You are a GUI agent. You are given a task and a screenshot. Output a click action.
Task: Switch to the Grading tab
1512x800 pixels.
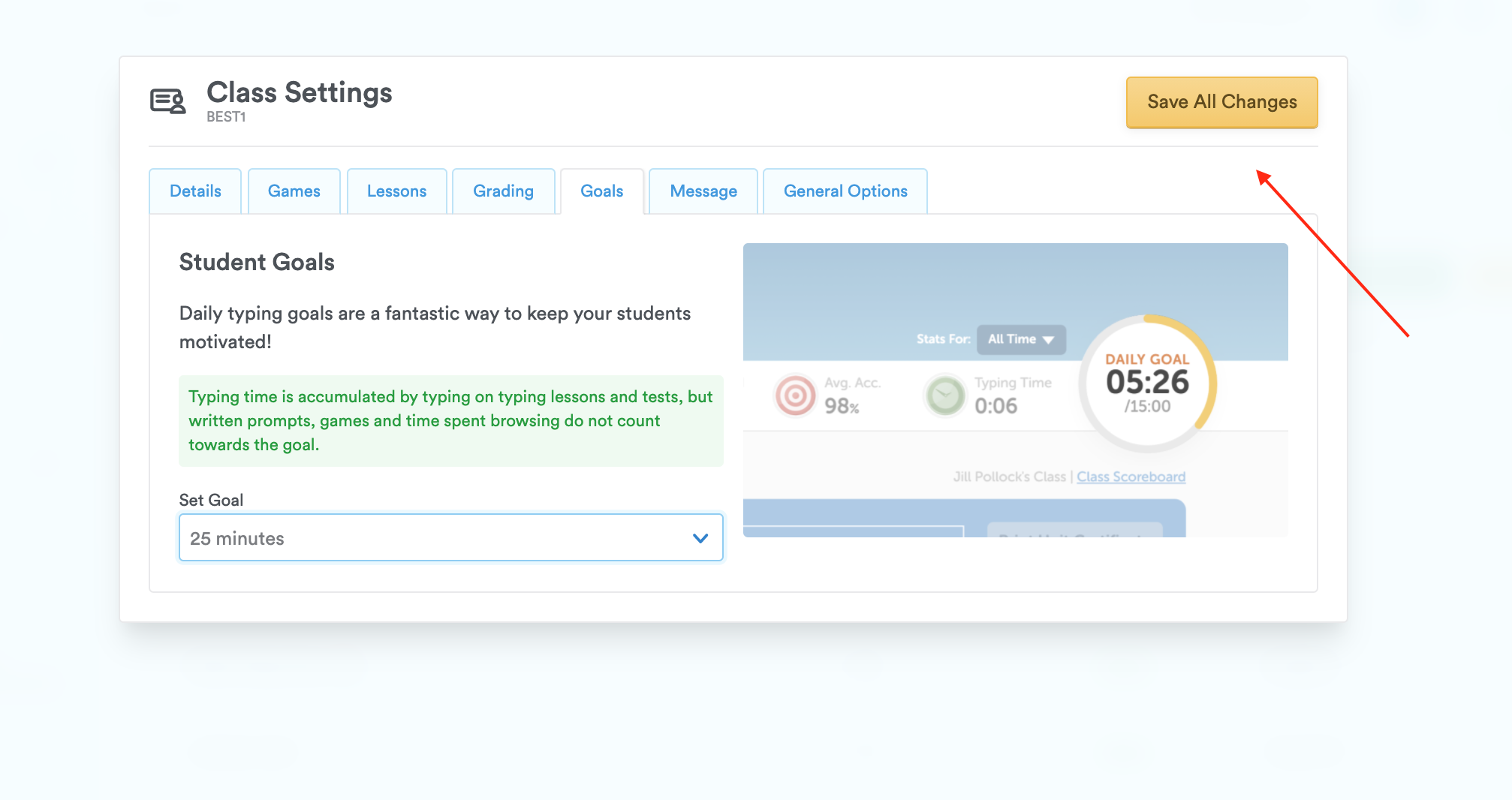point(503,191)
